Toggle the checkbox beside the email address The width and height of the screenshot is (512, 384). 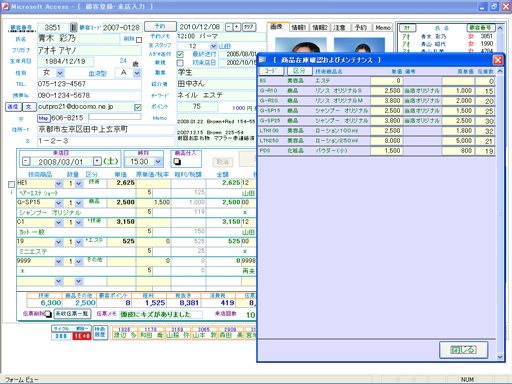138,107
